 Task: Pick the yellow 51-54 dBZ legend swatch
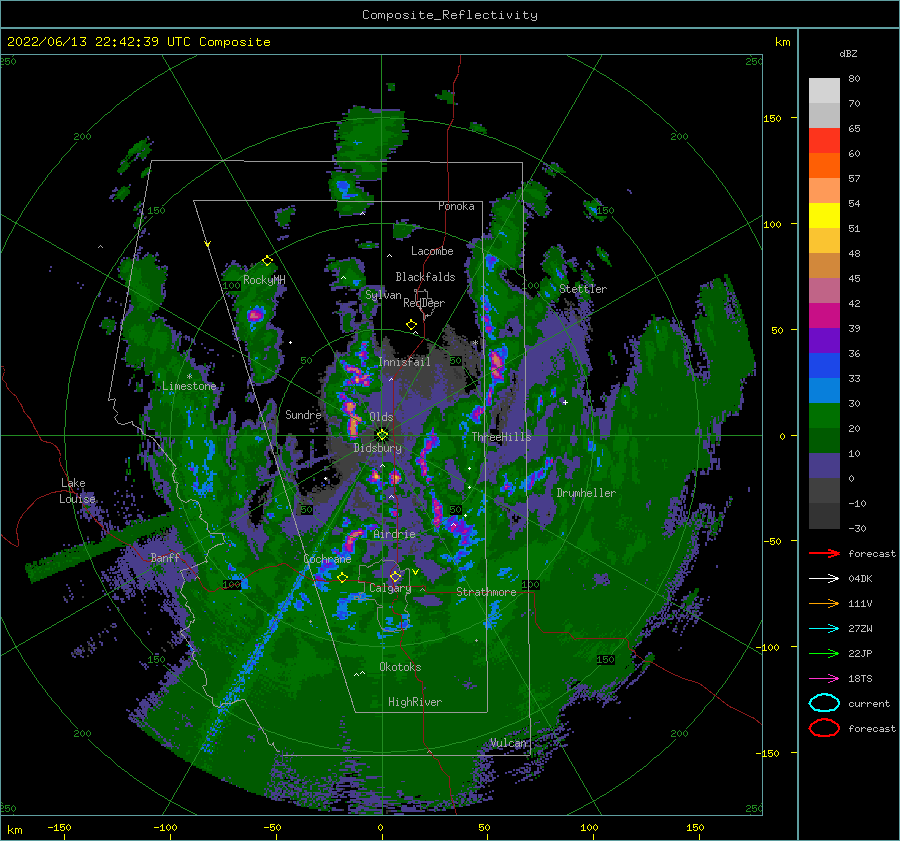click(824, 216)
